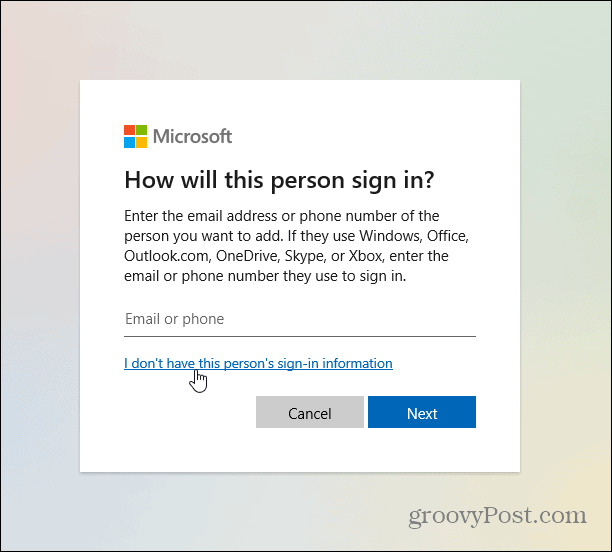This screenshot has height=552, width=612.
Task: Click the Microsoft four-square logo
Action: pyautogui.click(x=135, y=136)
